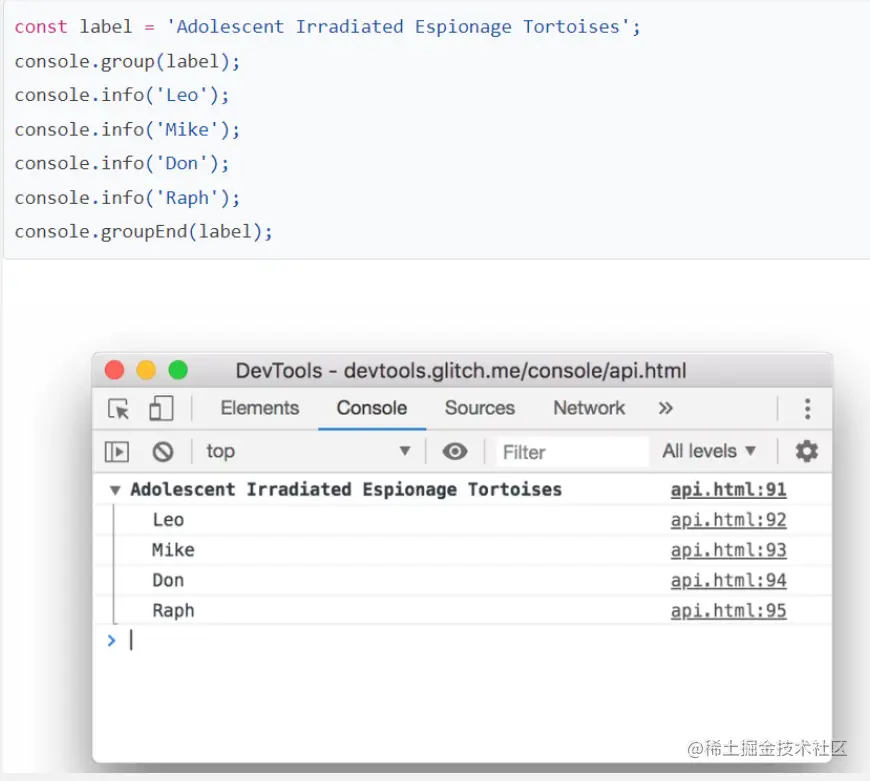Switch to the Sources tab
This screenshot has width=870, height=781.
point(480,408)
